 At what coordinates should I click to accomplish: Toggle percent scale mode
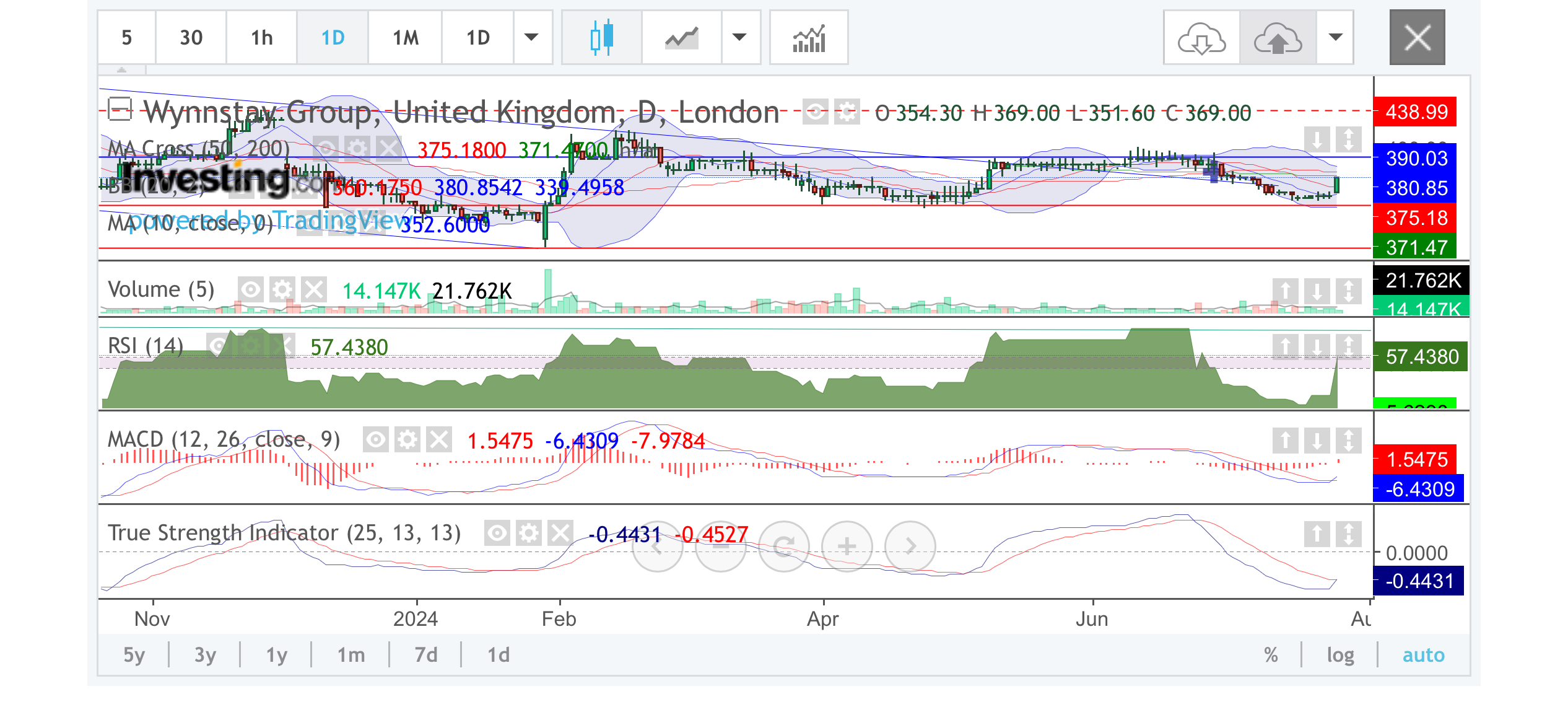(1271, 655)
